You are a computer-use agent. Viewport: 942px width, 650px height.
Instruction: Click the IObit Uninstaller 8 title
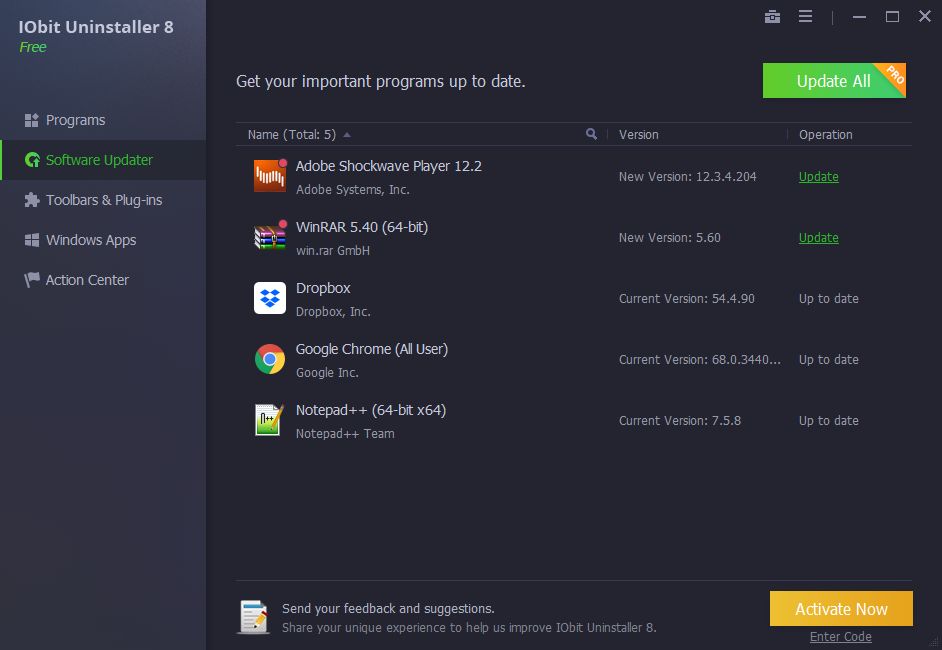(x=96, y=27)
